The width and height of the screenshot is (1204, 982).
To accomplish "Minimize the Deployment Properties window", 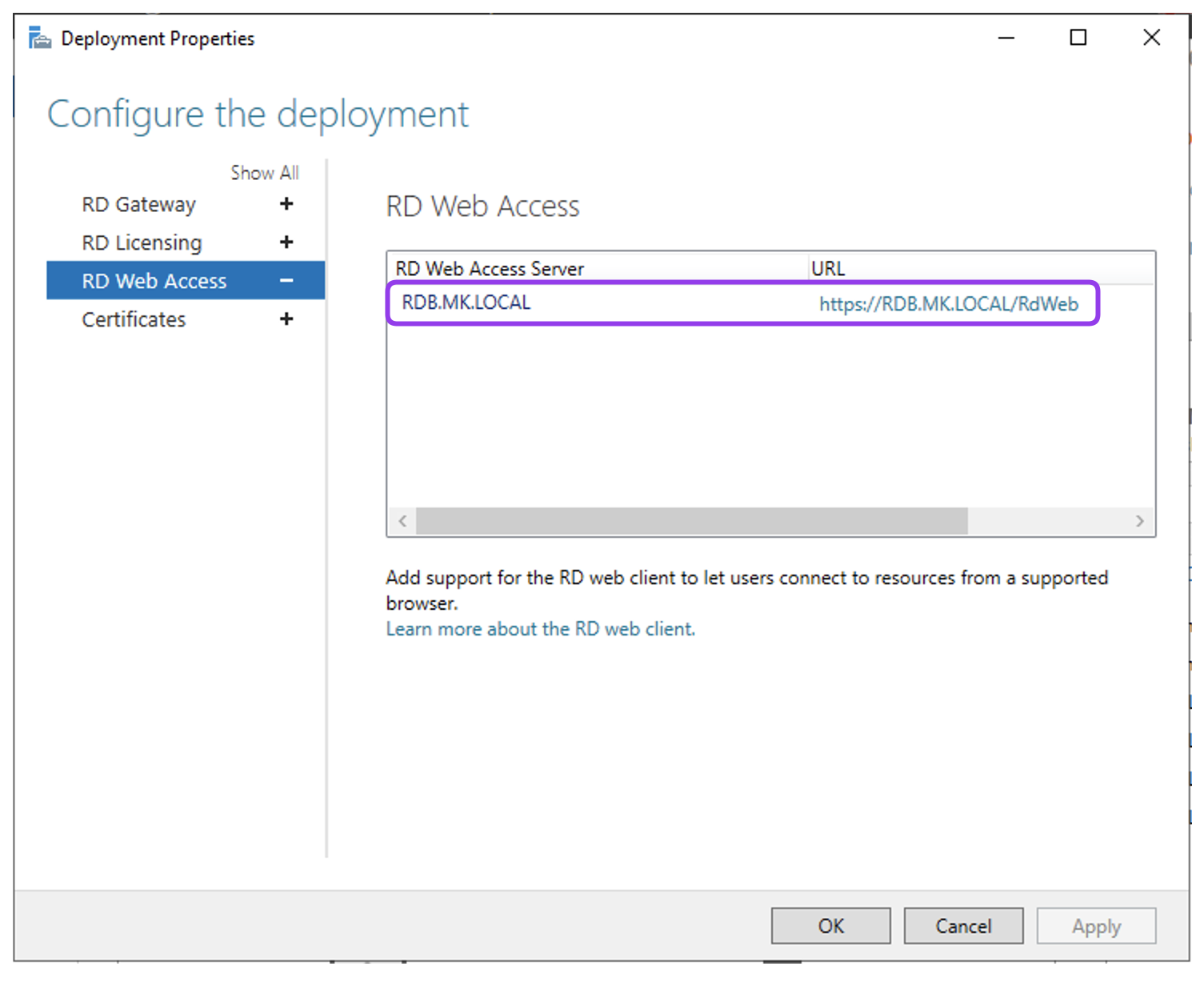I will pyautogui.click(x=1006, y=38).
